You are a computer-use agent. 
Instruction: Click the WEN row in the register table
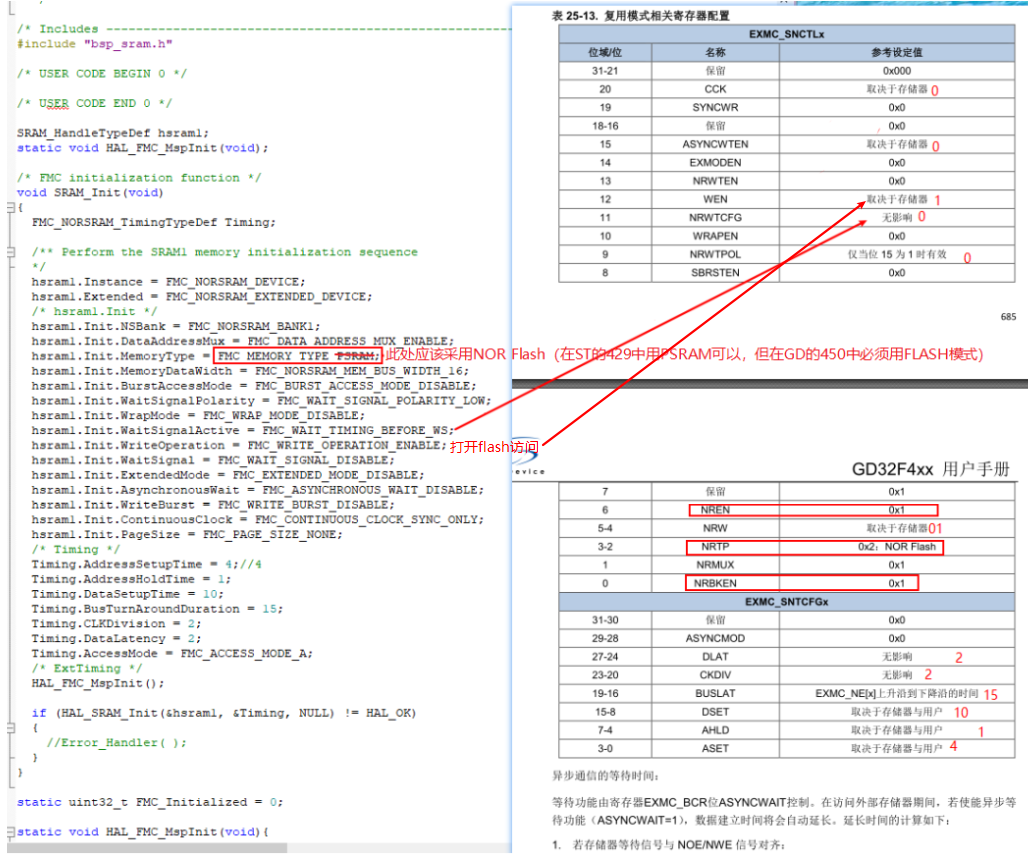click(x=717, y=198)
